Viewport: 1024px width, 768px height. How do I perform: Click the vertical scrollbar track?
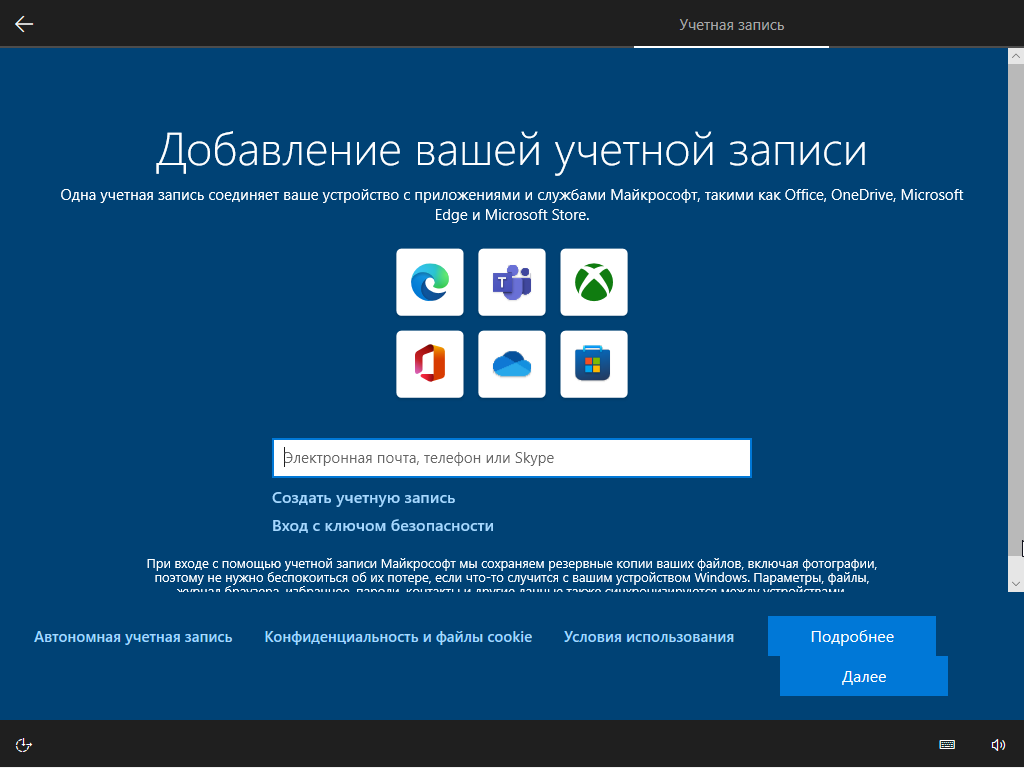point(1016,320)
